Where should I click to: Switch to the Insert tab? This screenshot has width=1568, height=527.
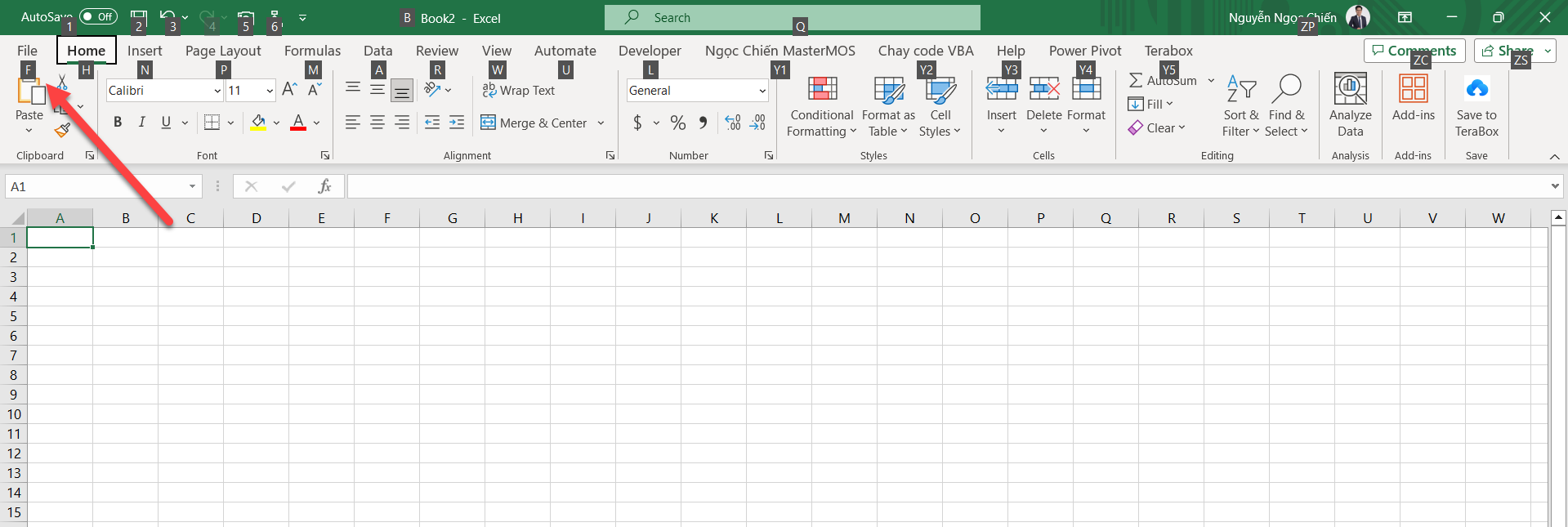coord(145,51)
